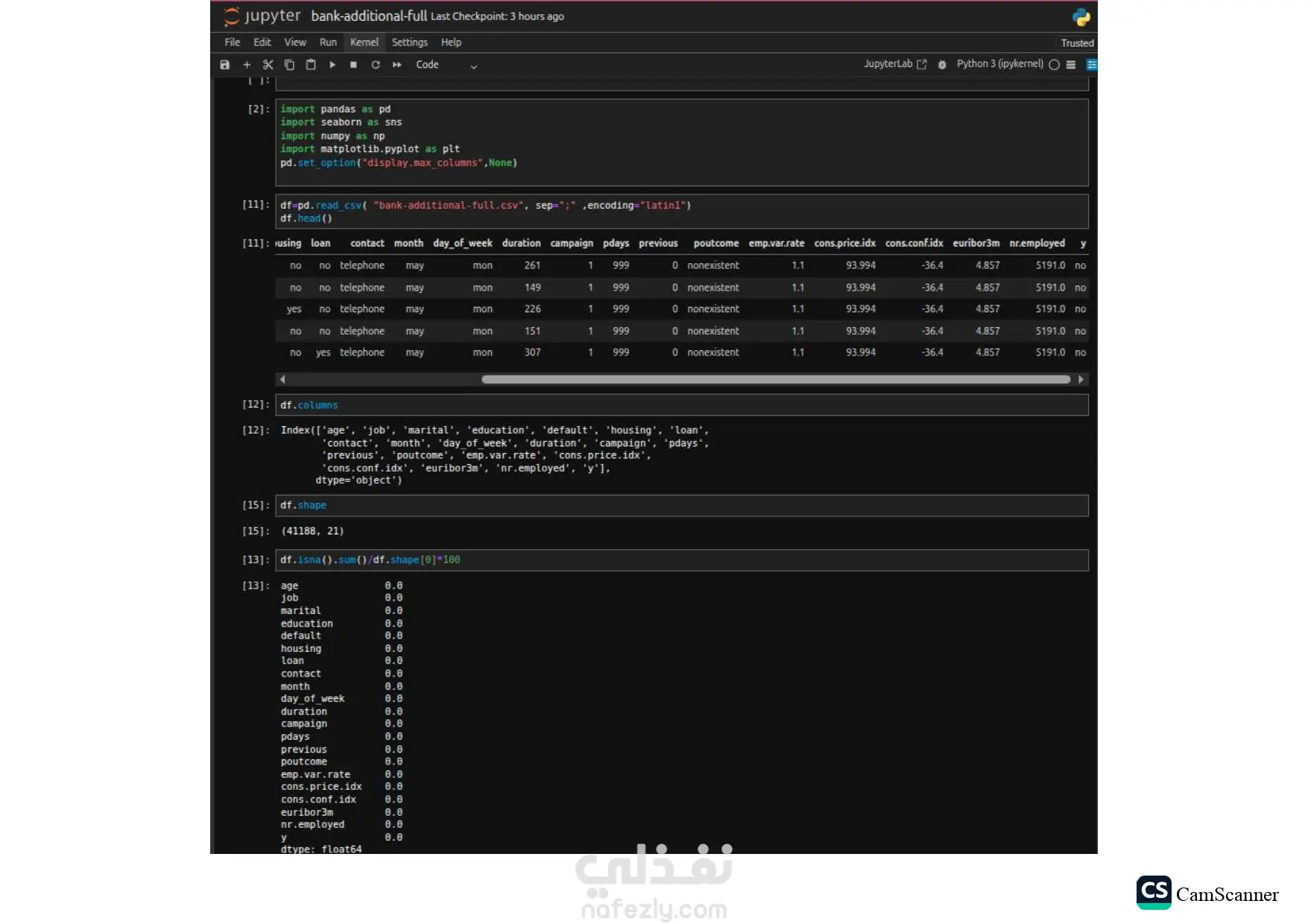Cut the selected cell with the scissors icon
The height and width of the screenshot is (924, 1308).
pos(268,65)
